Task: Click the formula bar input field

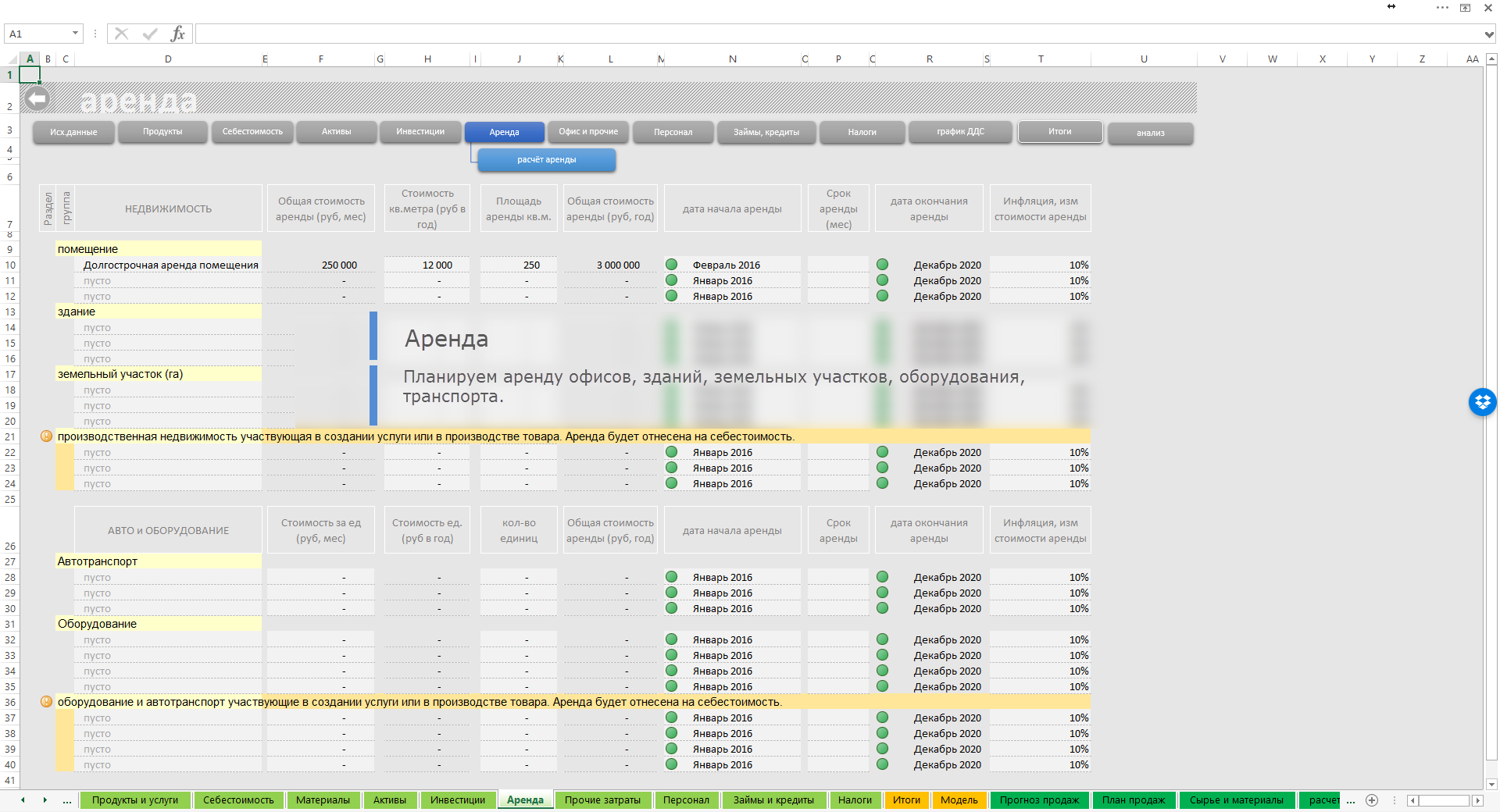Action: click(838, 34)
